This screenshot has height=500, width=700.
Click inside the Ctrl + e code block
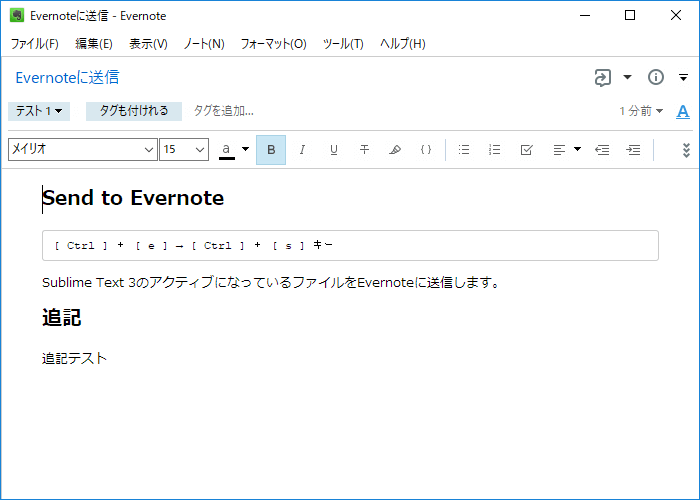click(350, 246)
